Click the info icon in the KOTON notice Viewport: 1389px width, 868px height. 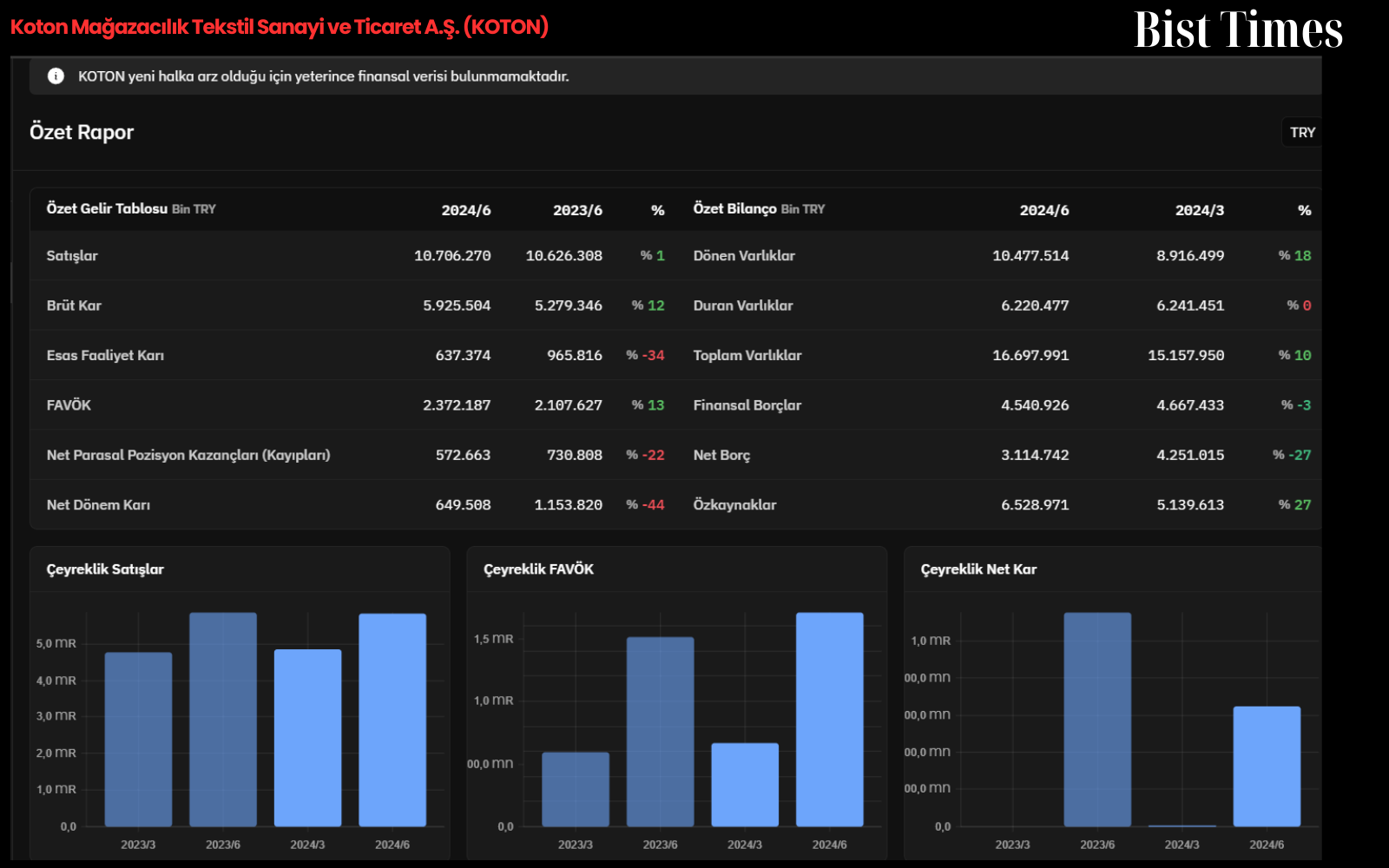click(x=56, y=76)
